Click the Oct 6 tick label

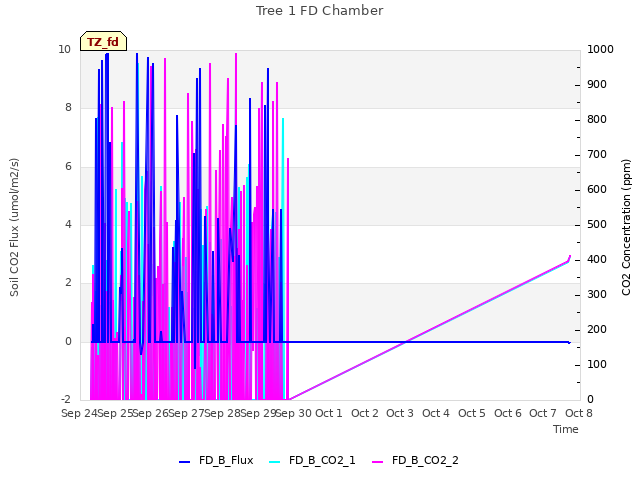pyautogui.click(x=508, y=413)
